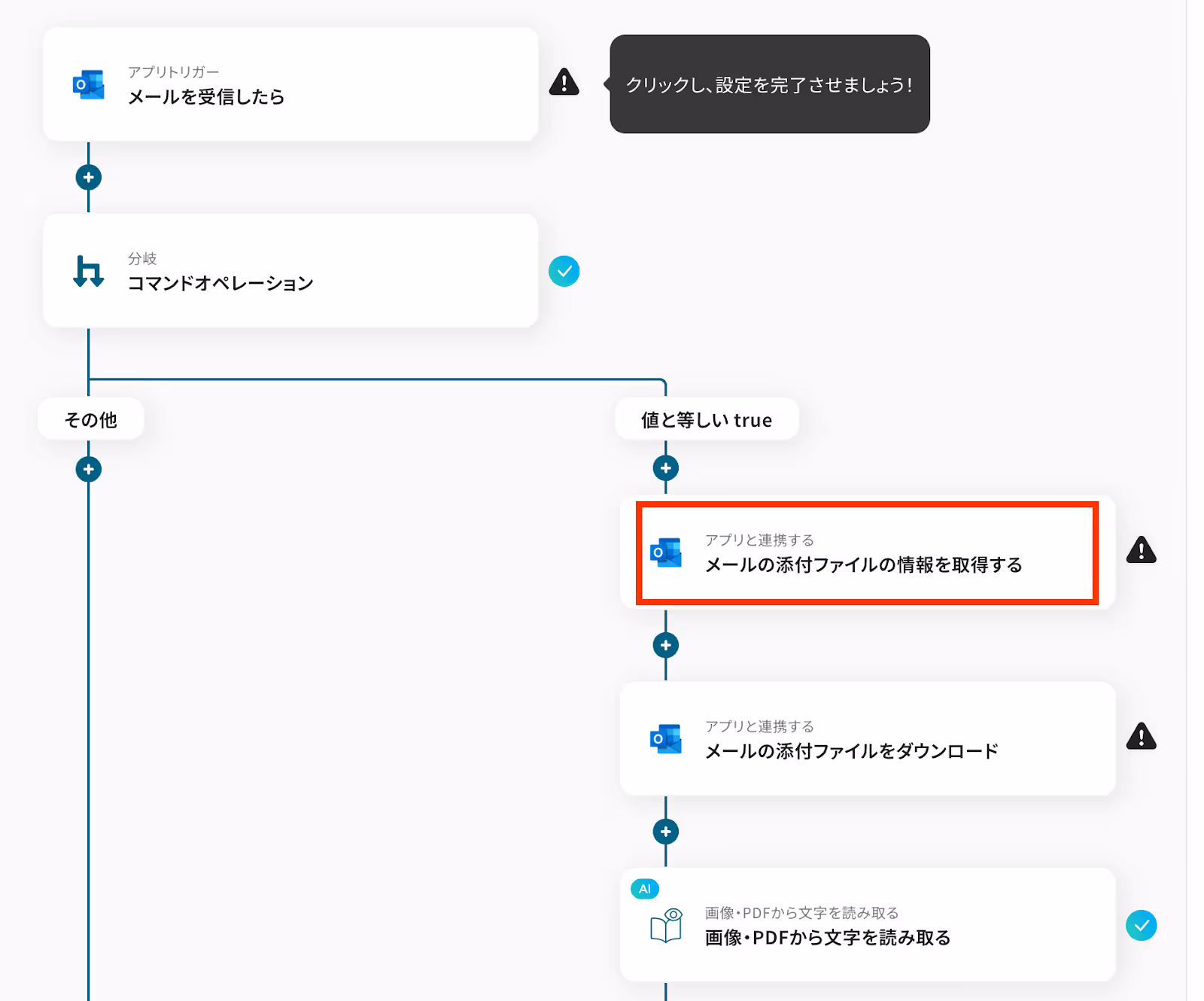Open the メールを受信したら trigger card

[x=290, y=84]
